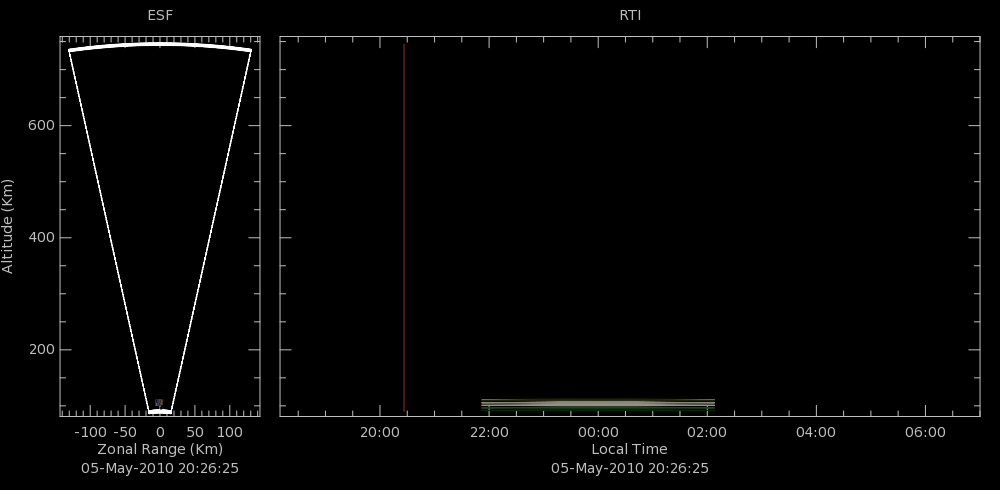
Task: Click the Local Time axis label
Action: coord(629,449)
